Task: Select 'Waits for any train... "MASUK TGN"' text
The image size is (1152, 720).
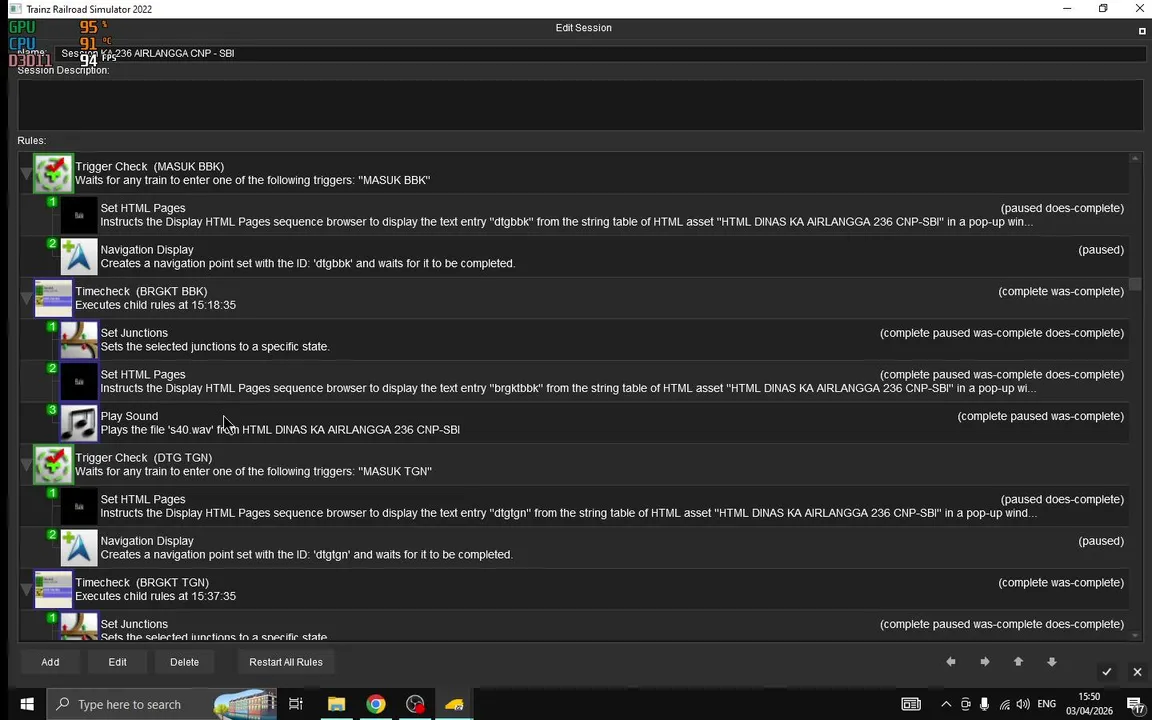Action: tap(253, 471)
